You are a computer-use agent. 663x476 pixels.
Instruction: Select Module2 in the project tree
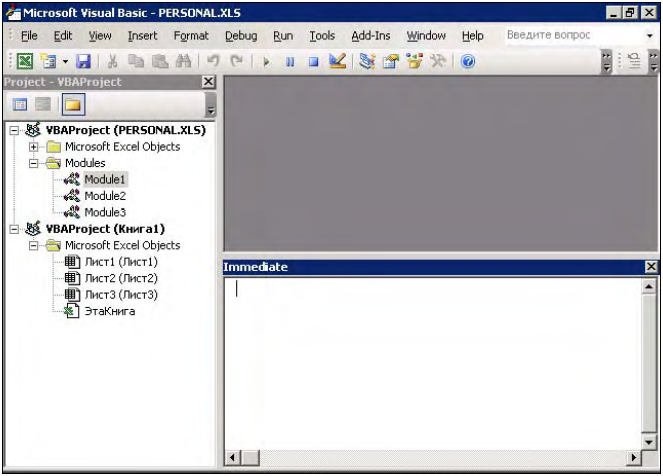click(x=105, y=196)
